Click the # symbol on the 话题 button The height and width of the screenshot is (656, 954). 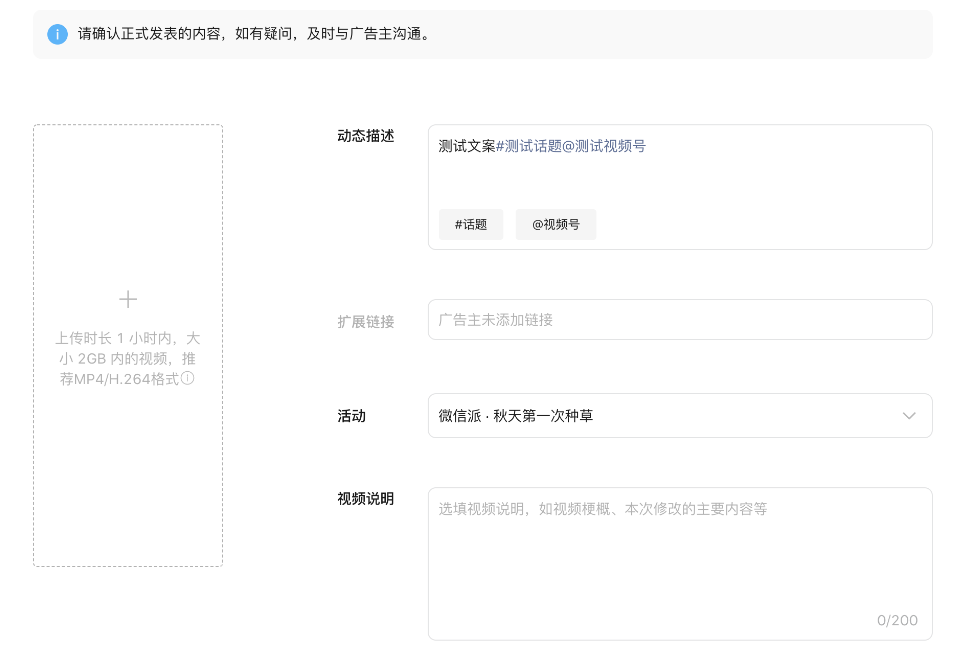[x=457, y=224]
